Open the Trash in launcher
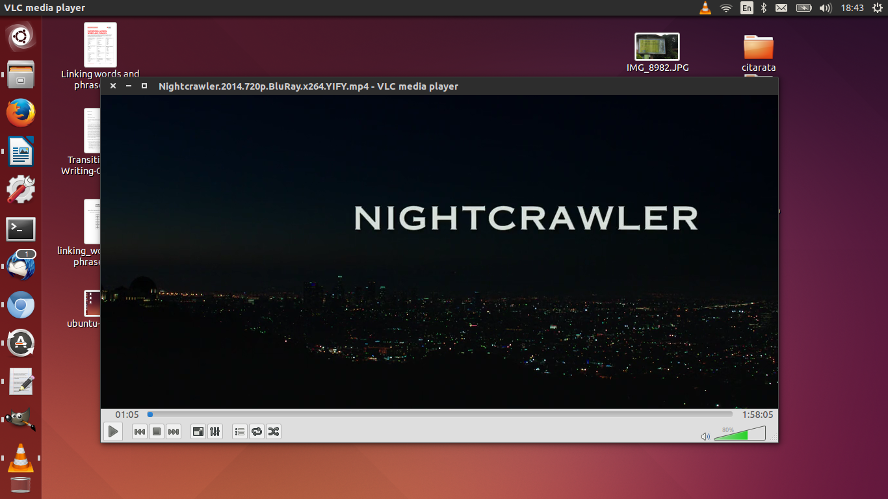The height and width of the screenshot is (499, 888). [x=20, y=486]
